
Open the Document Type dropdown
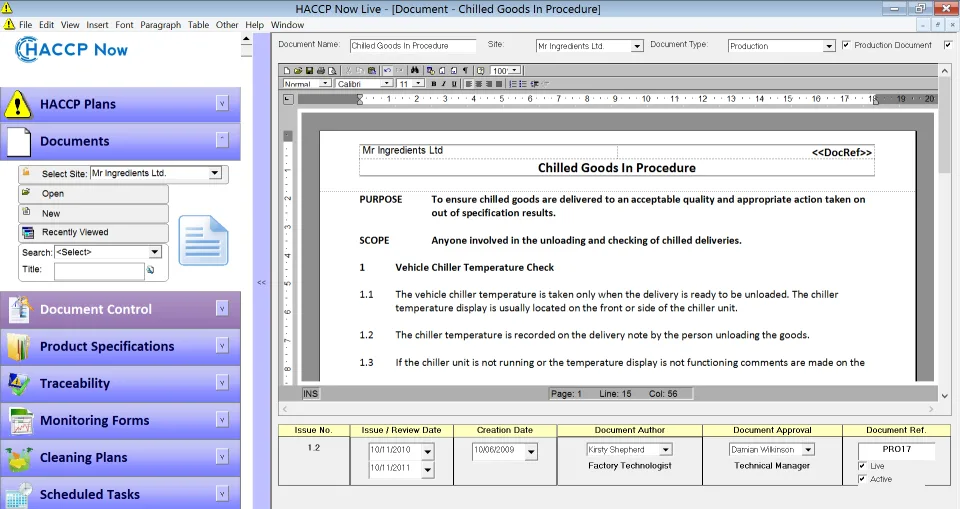coord(829,46)
